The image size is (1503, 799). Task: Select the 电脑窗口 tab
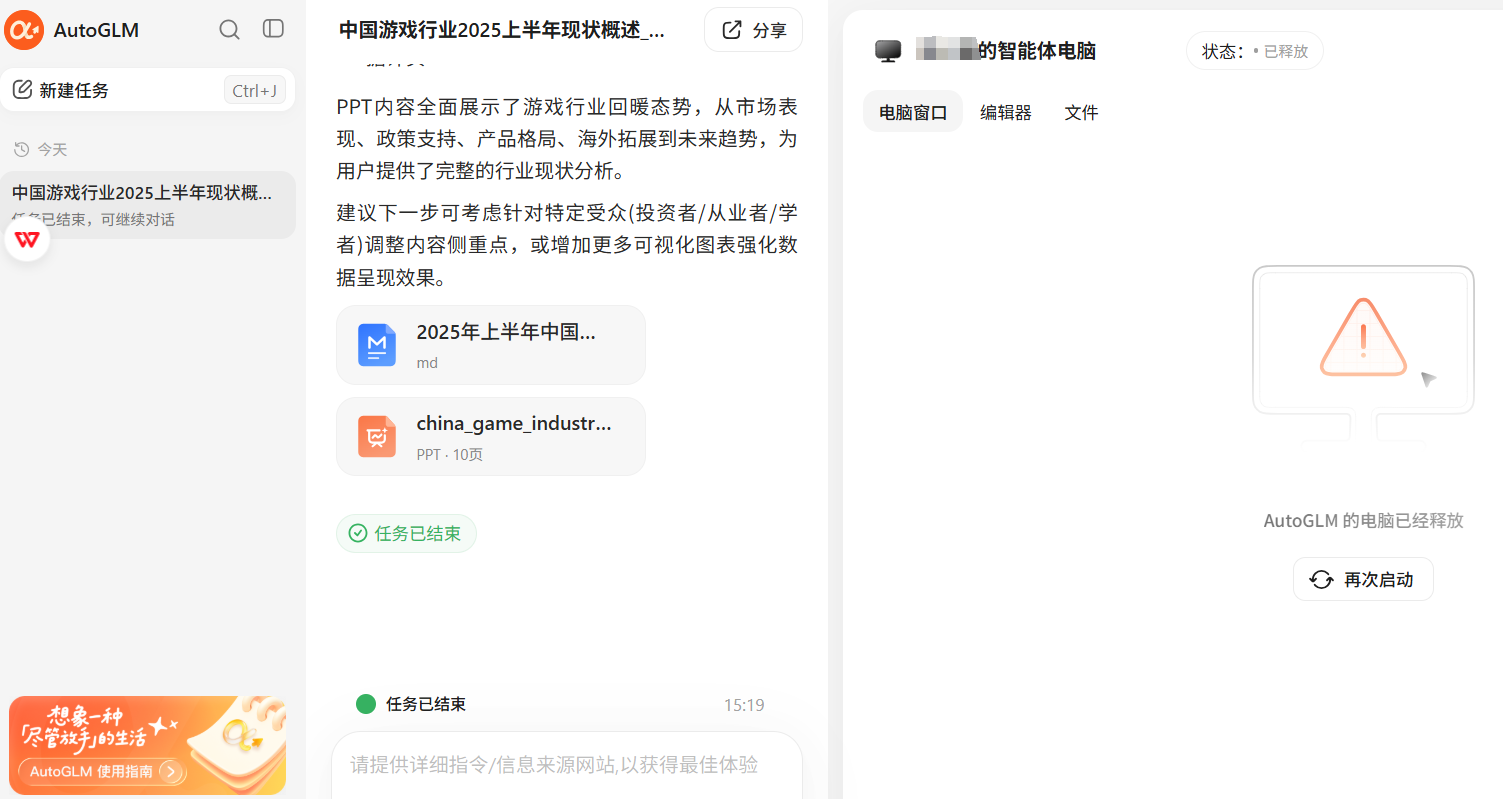[912, 113]
